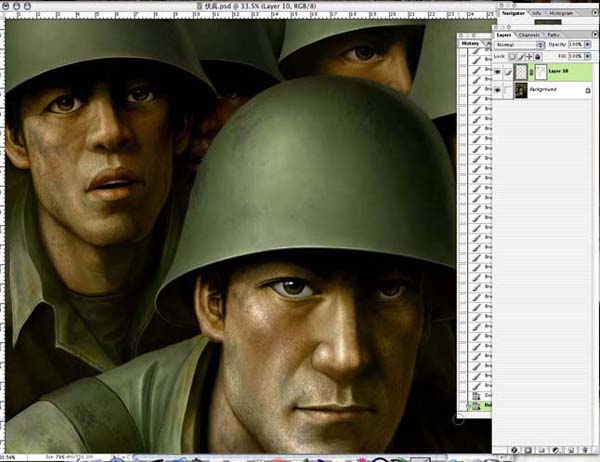Delete layer trash icon in Layers panel
This screenshot has width=600, height=462.
(584, 451)
